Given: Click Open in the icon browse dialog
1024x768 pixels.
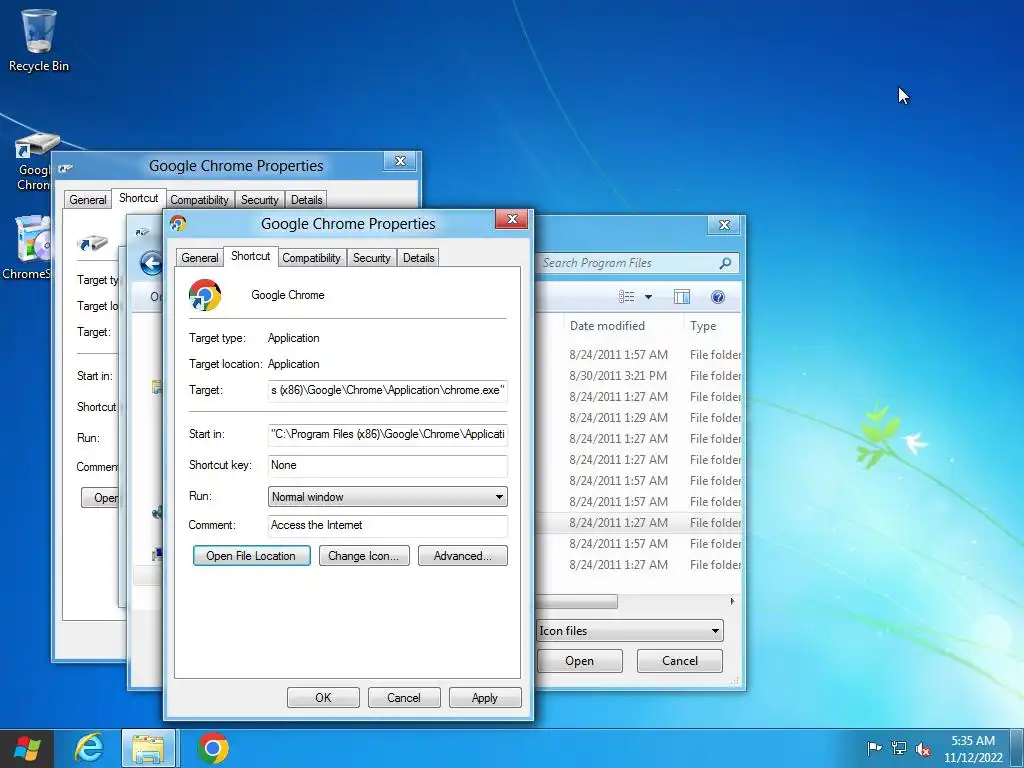Looking at the screenshot, I should [x=579, y=661].
